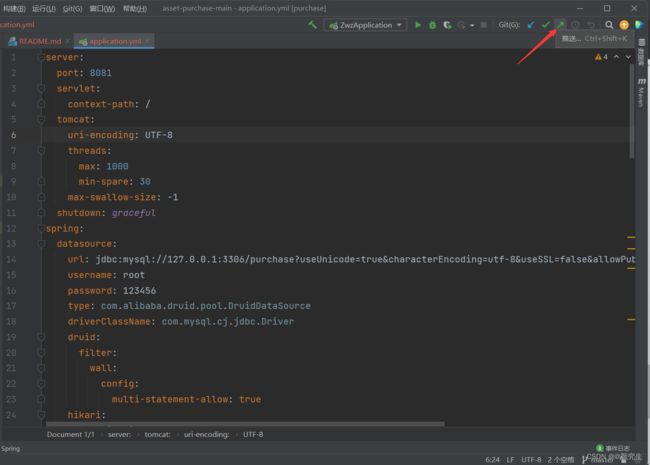Click the tomcat breadcrumb item

point(157,434)
